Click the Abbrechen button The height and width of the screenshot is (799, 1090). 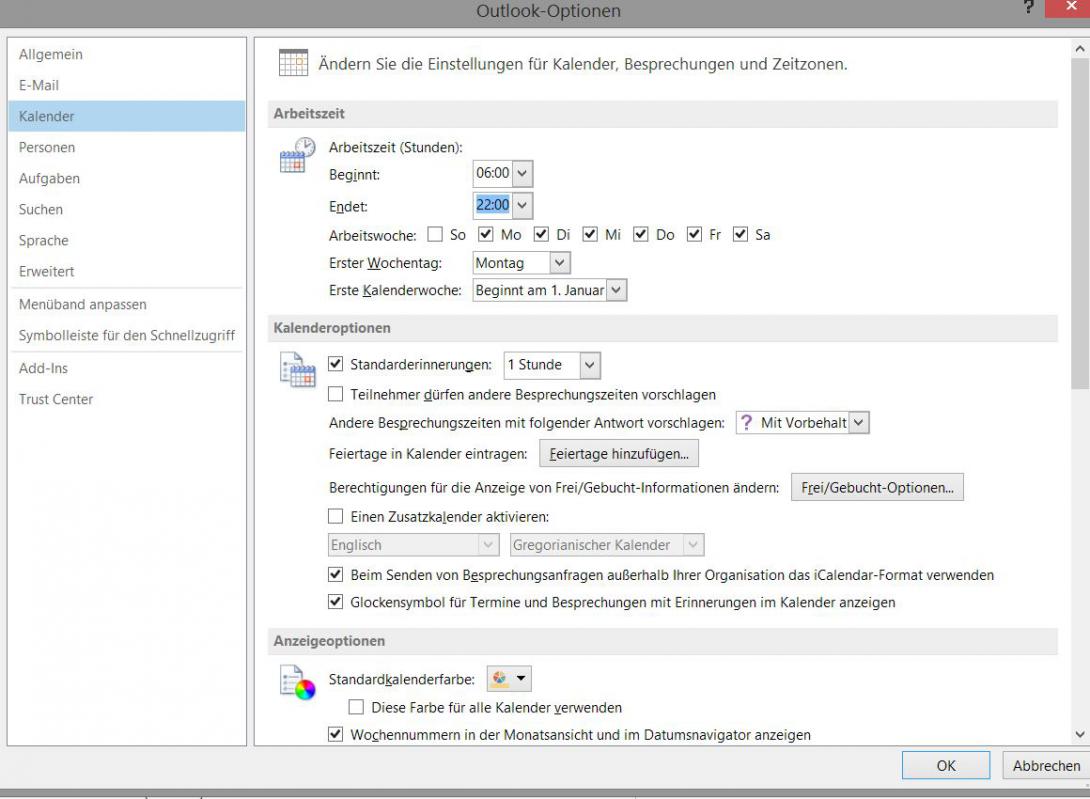(1046, 766)
